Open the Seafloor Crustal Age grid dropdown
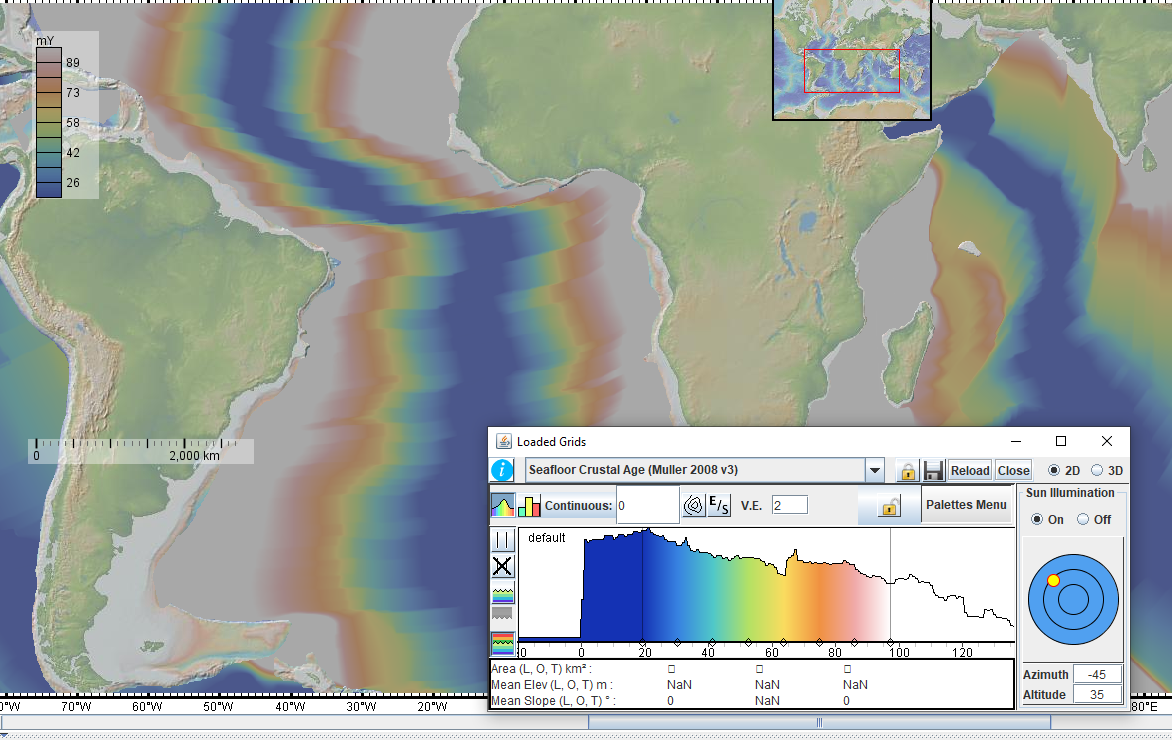 pos(875,470)
